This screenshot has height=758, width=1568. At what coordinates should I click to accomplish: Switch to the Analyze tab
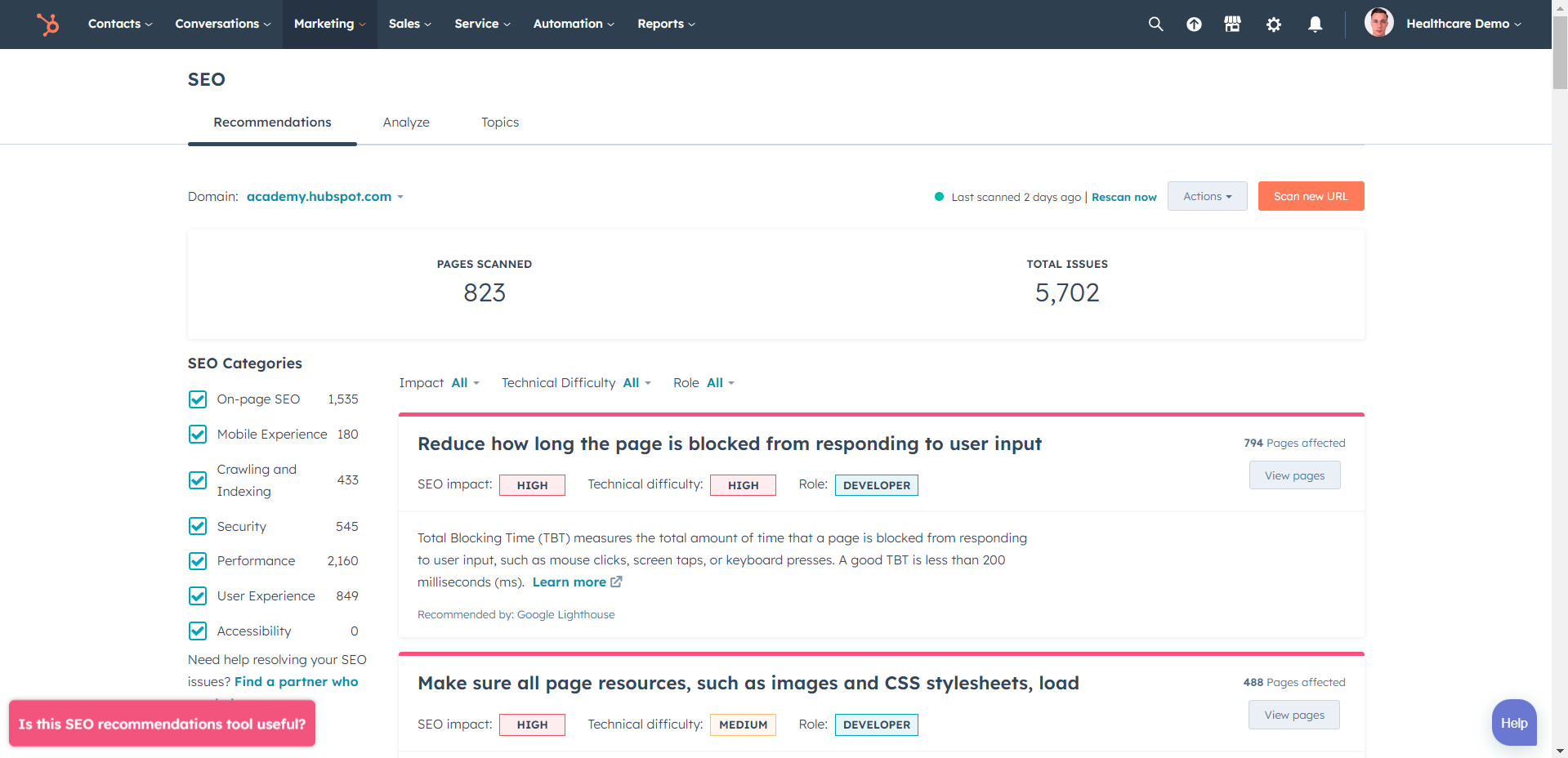click(x=406, y=122)
